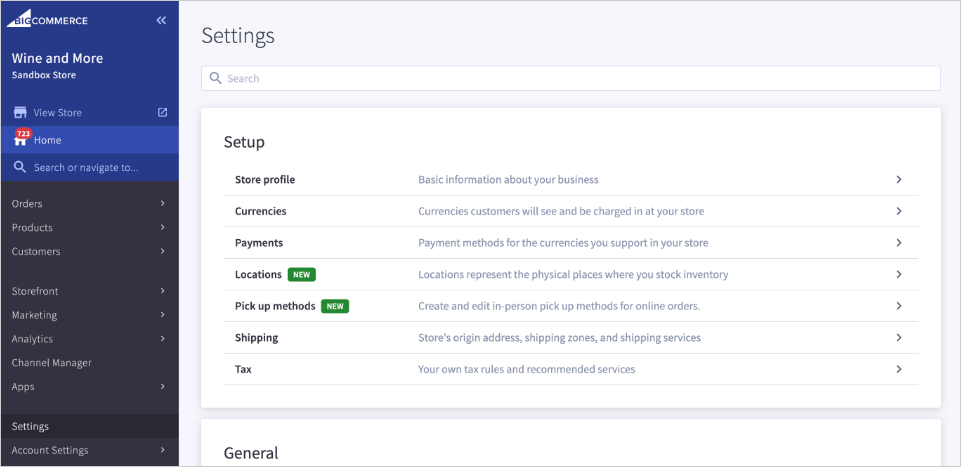Expand the Products menu chevron
Viewport: 961px width, 467px height.
tap(162, 227)
